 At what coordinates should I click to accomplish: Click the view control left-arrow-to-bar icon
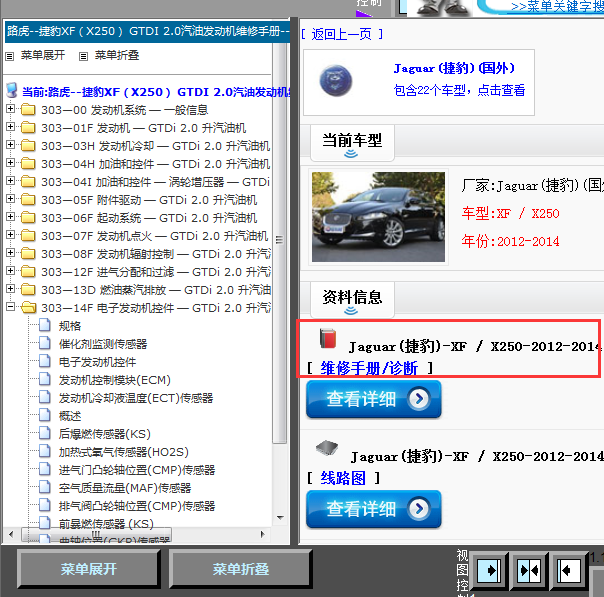pyautogui.click(x=569, y=570)
